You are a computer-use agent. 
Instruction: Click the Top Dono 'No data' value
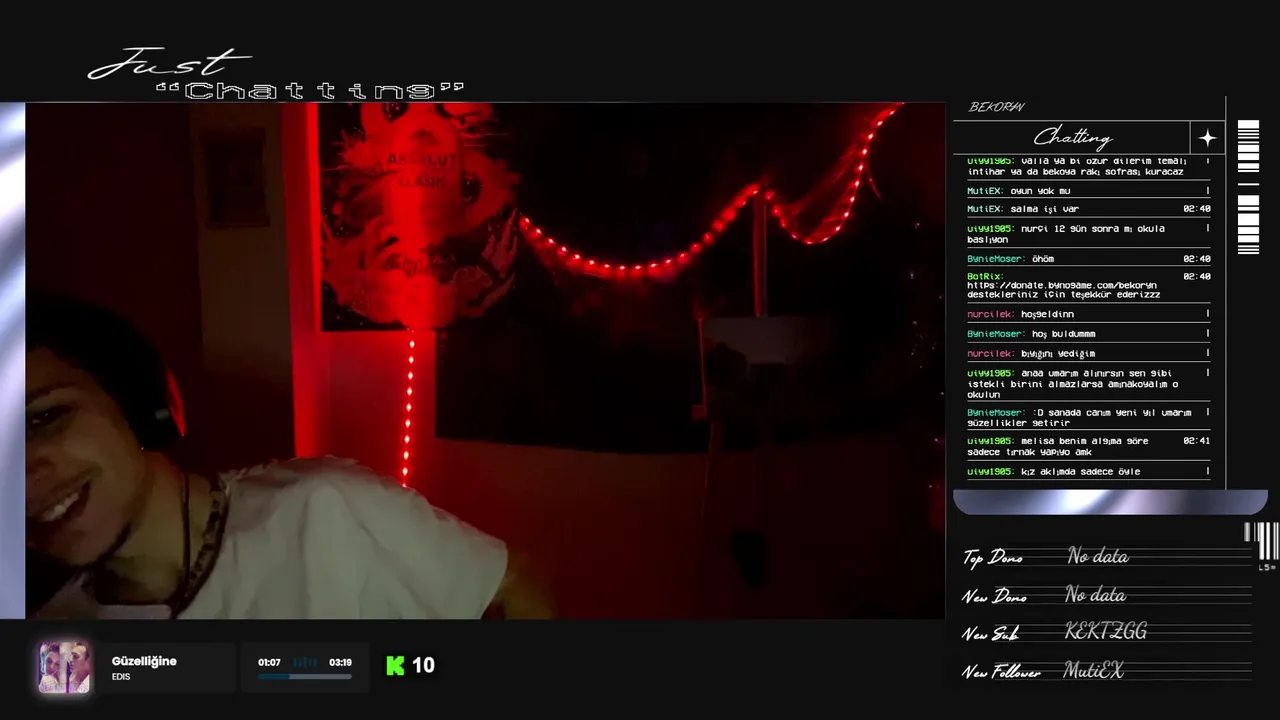[1098, 556]
